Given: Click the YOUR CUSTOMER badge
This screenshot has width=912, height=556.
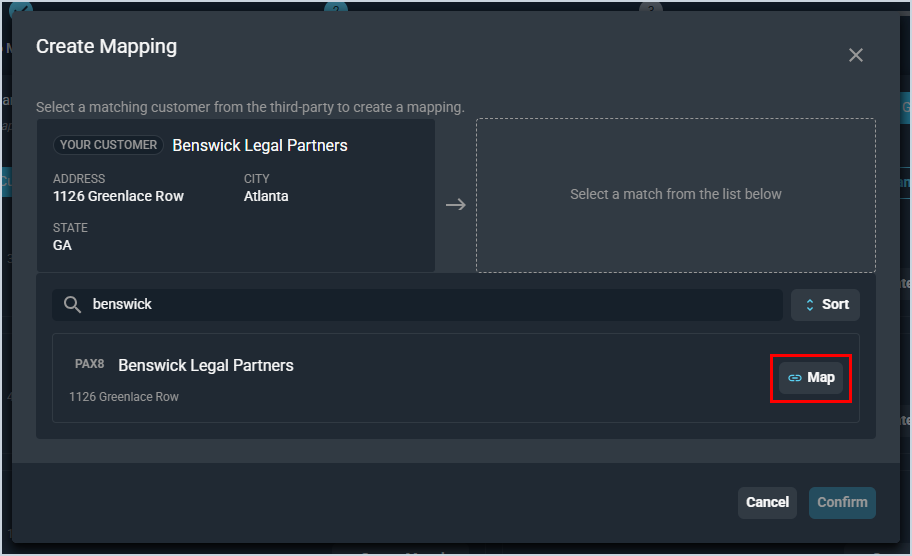Looking at the screenshot, I should [x=108, y=145].
